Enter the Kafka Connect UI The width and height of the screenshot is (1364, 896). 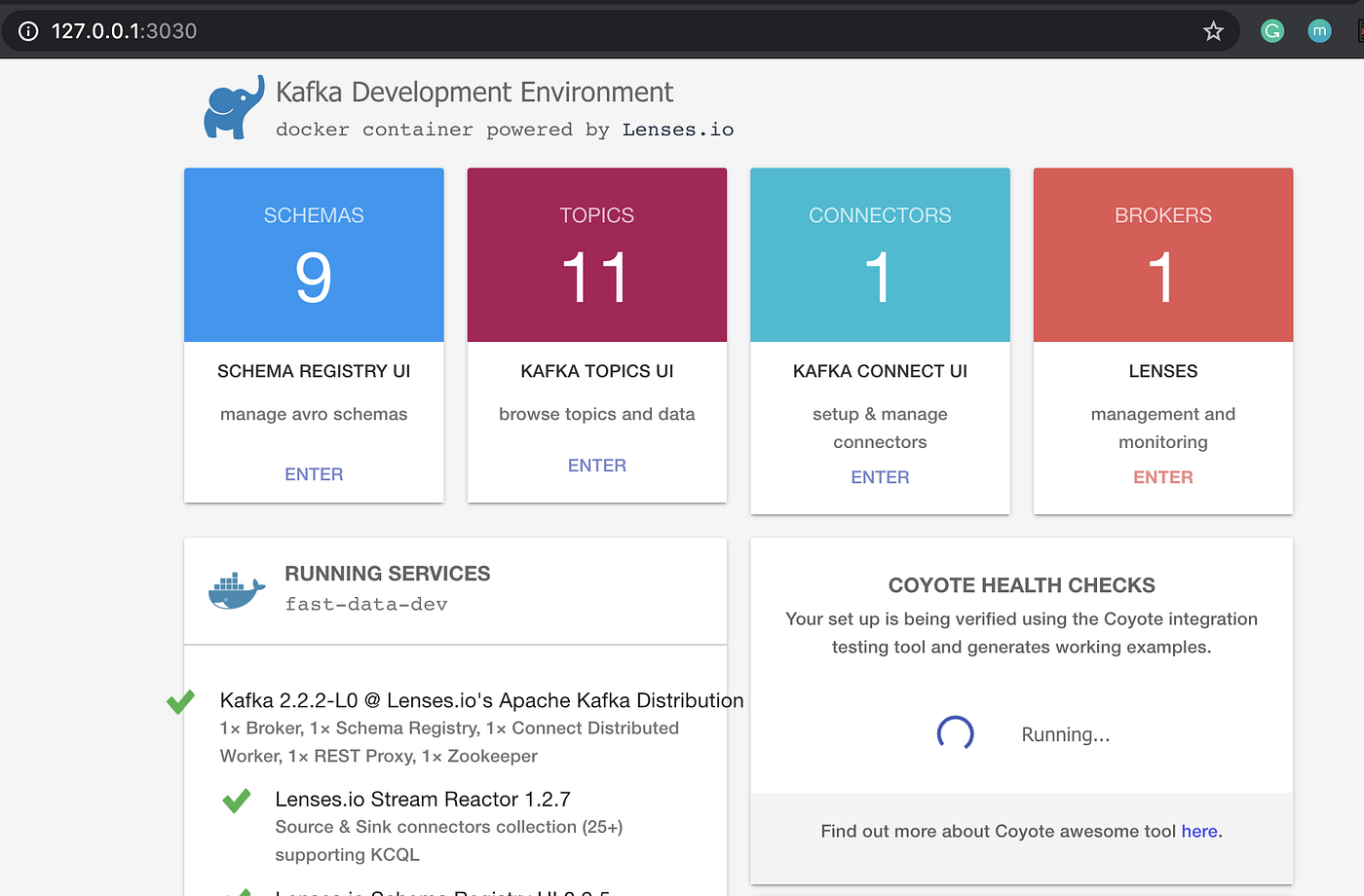pyautogui.click(x=880, y=477)
